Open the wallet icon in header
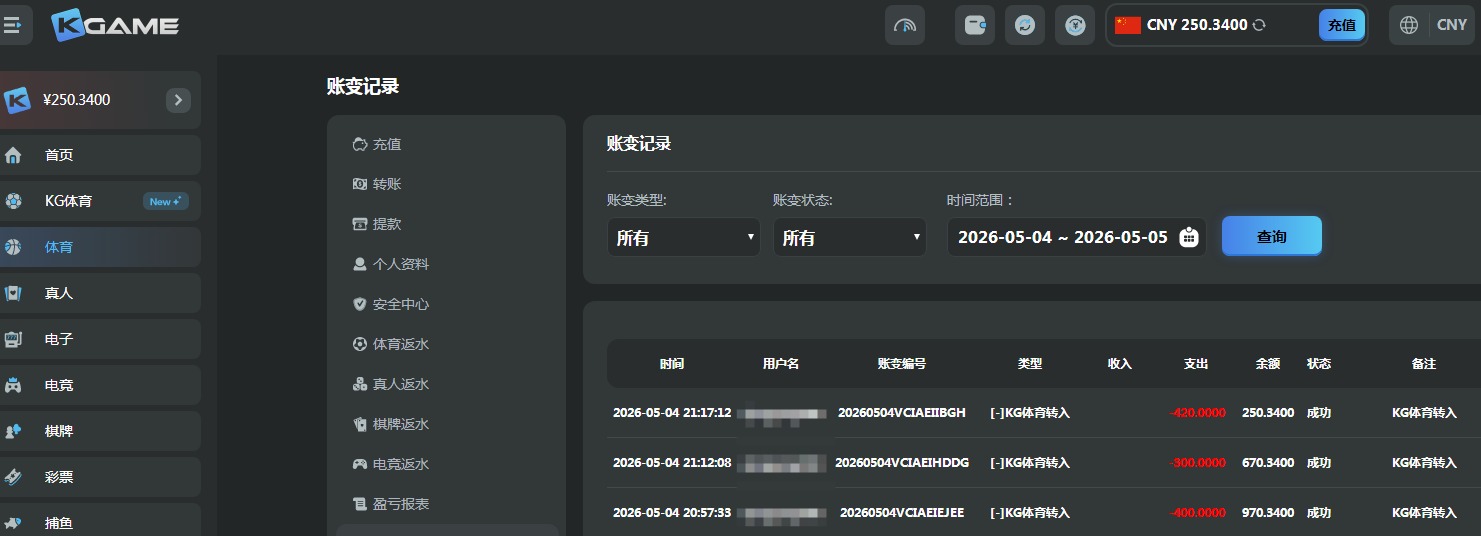Screen dimensions: 1481x536 point(975,25)
